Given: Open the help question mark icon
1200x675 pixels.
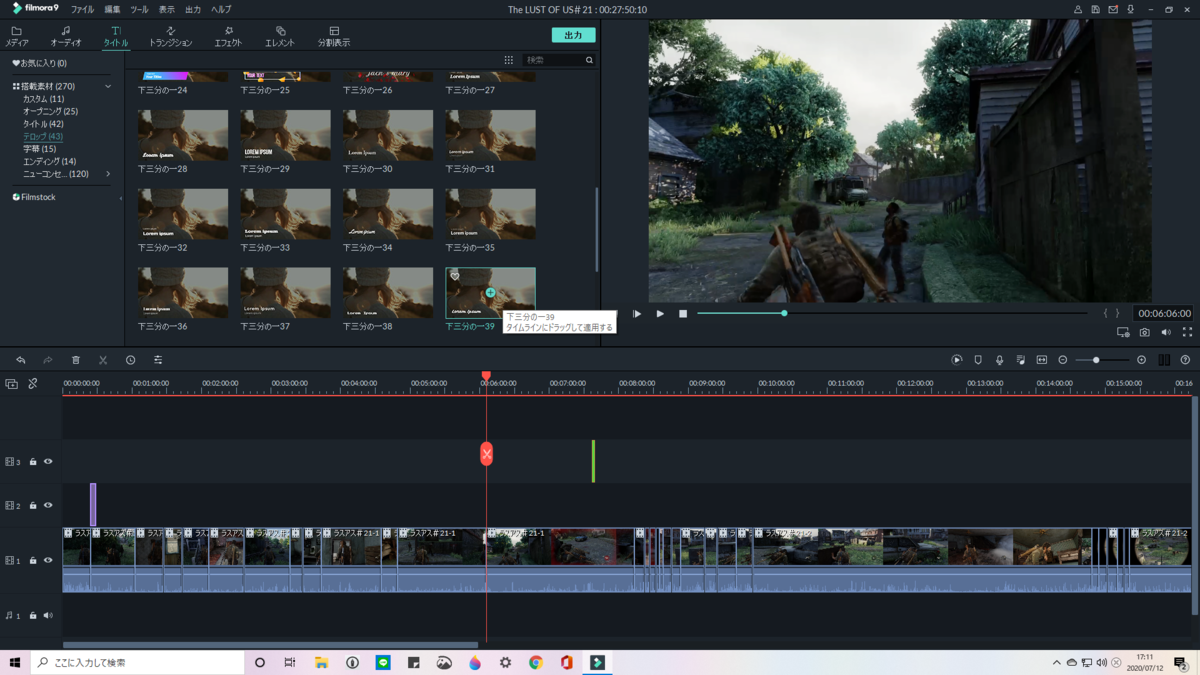Looking at the screenshot, I should pos(1185,360).
